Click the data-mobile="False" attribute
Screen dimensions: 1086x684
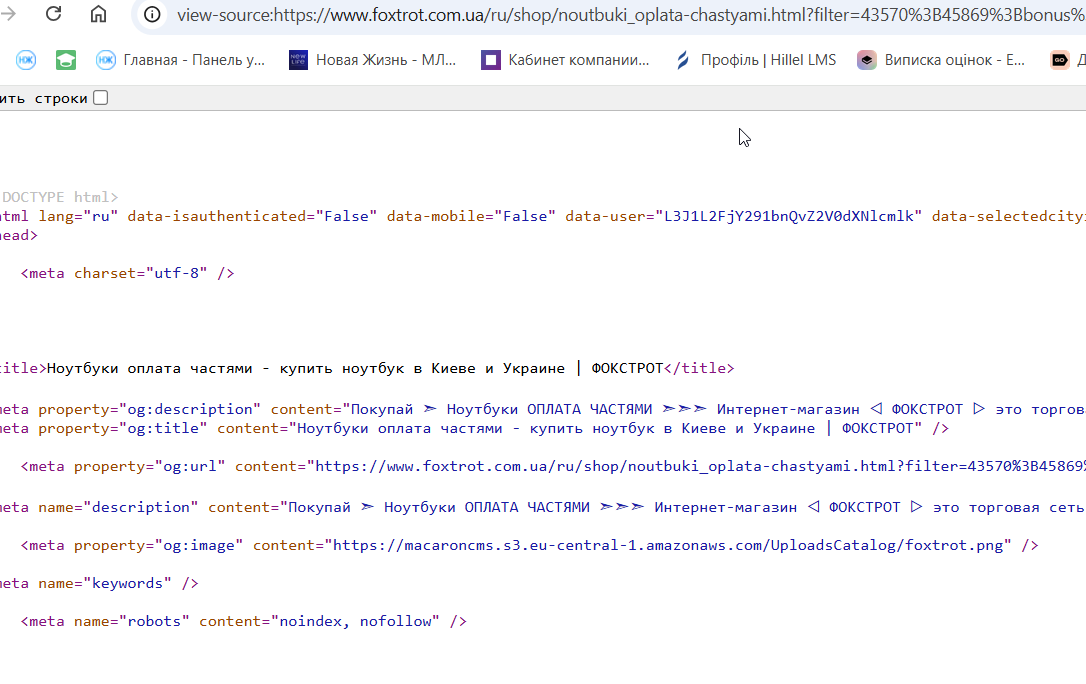click(x=471, y=217)
